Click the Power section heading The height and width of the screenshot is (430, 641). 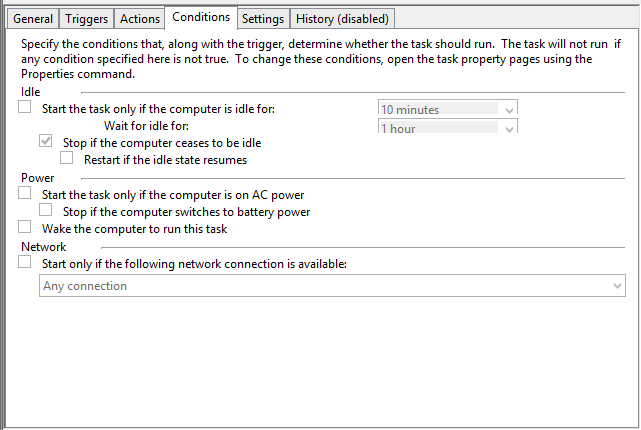[36, 178]
